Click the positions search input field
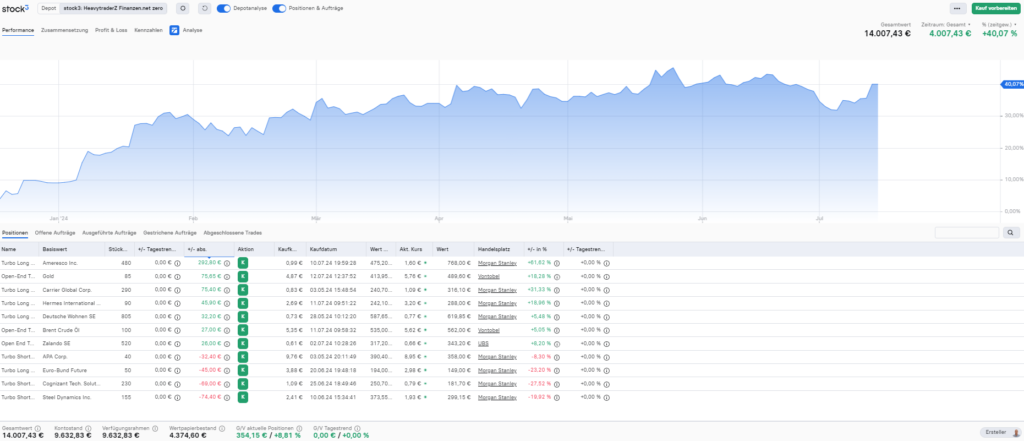This screenshot has width=1024, height=441. tap(967, 232)
